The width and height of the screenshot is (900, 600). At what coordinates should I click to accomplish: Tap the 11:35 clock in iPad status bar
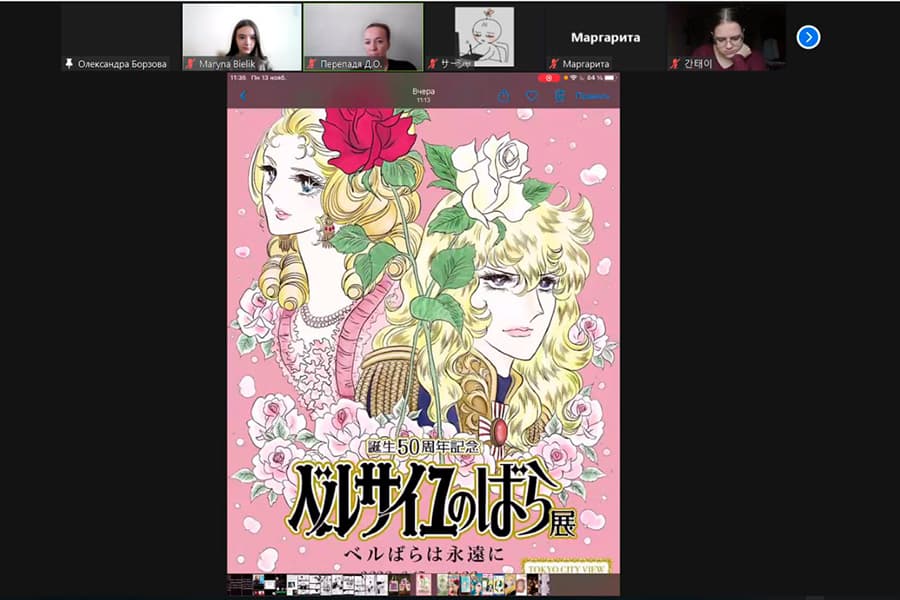coord(238,78)
